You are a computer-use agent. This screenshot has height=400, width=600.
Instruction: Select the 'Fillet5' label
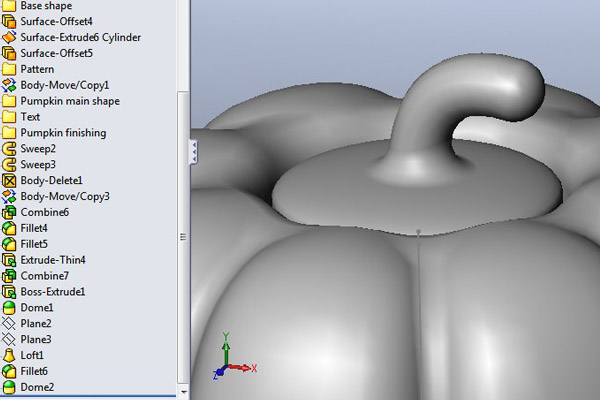click(34, 244)
